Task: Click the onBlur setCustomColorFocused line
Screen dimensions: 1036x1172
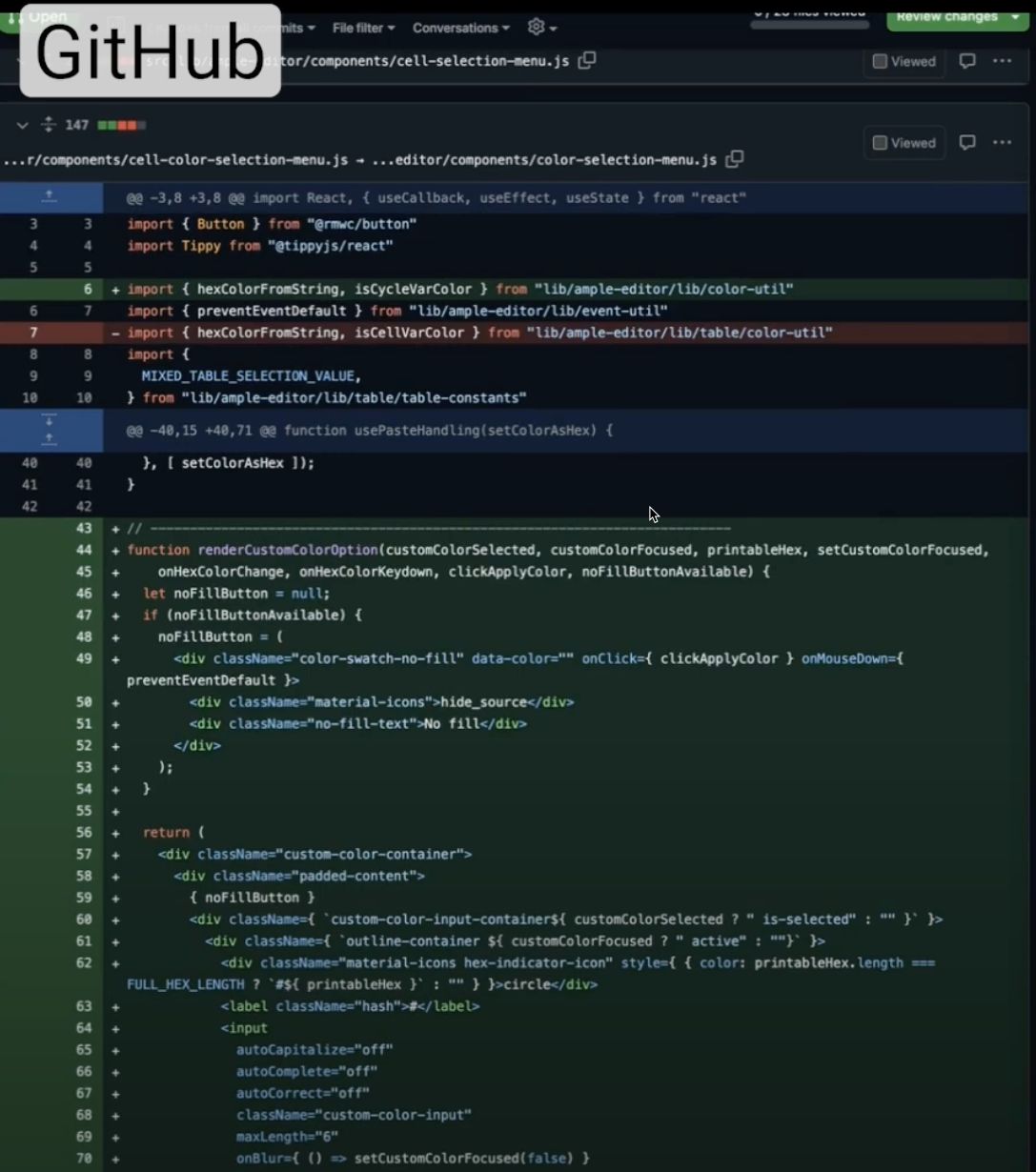Action: (x=413, y=1159)
